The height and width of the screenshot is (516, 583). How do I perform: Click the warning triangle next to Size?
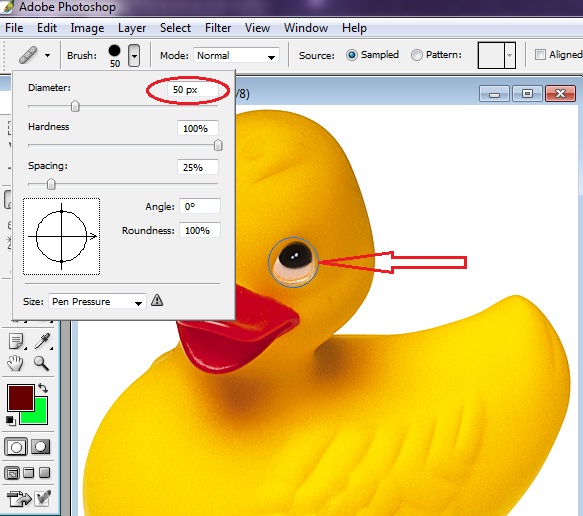pos(157,300)
